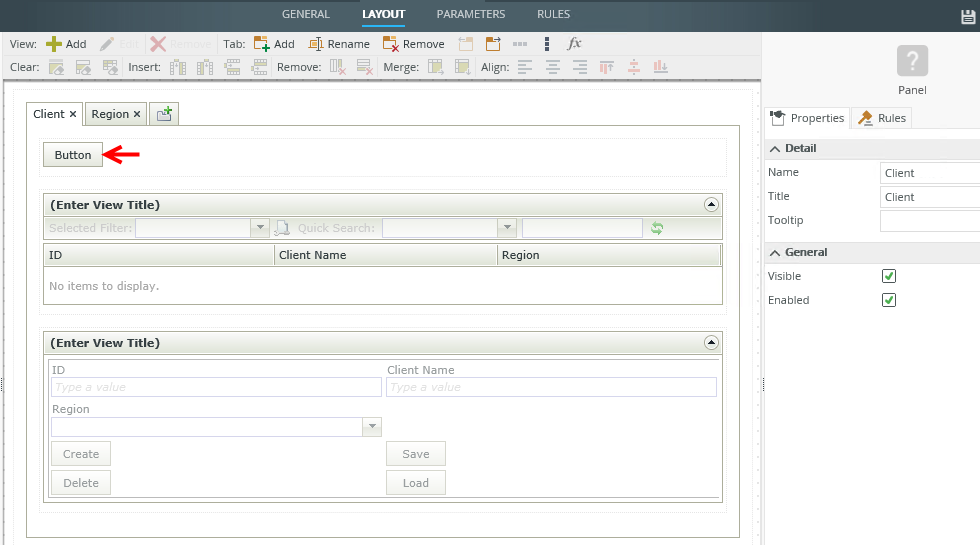Collapse the first view title panel
Screen dimensions: 980x545
[x=711, y=204]
